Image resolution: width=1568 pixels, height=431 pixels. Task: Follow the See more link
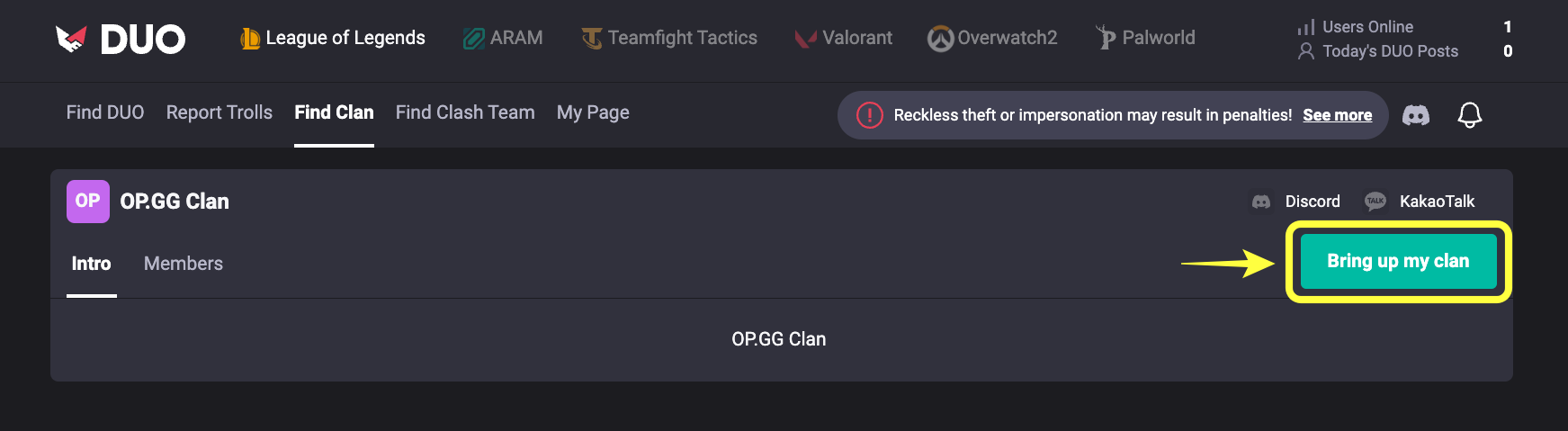pyautogui.click(x=1338, y=115)
